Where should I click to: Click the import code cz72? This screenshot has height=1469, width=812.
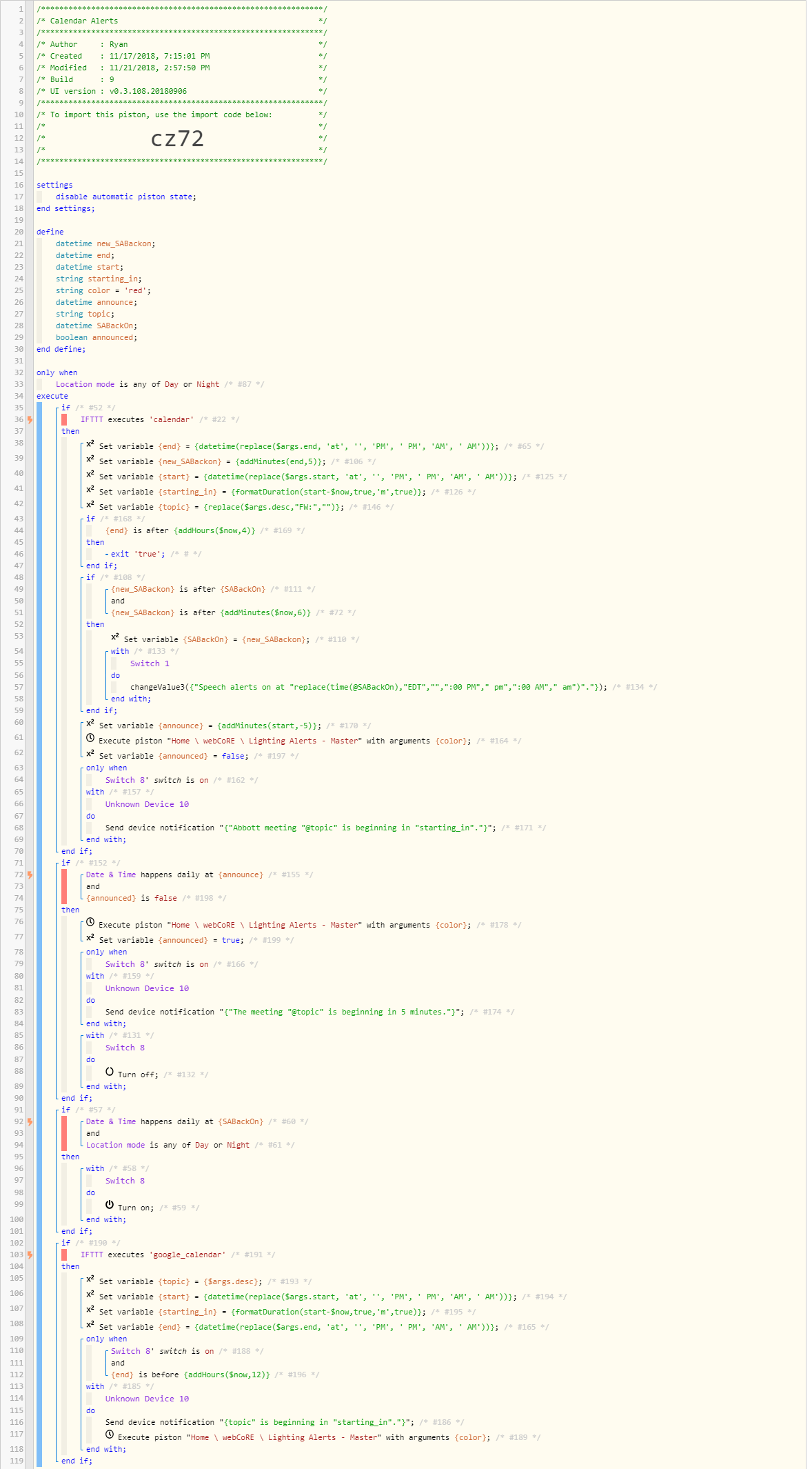[x=177, y=139]
